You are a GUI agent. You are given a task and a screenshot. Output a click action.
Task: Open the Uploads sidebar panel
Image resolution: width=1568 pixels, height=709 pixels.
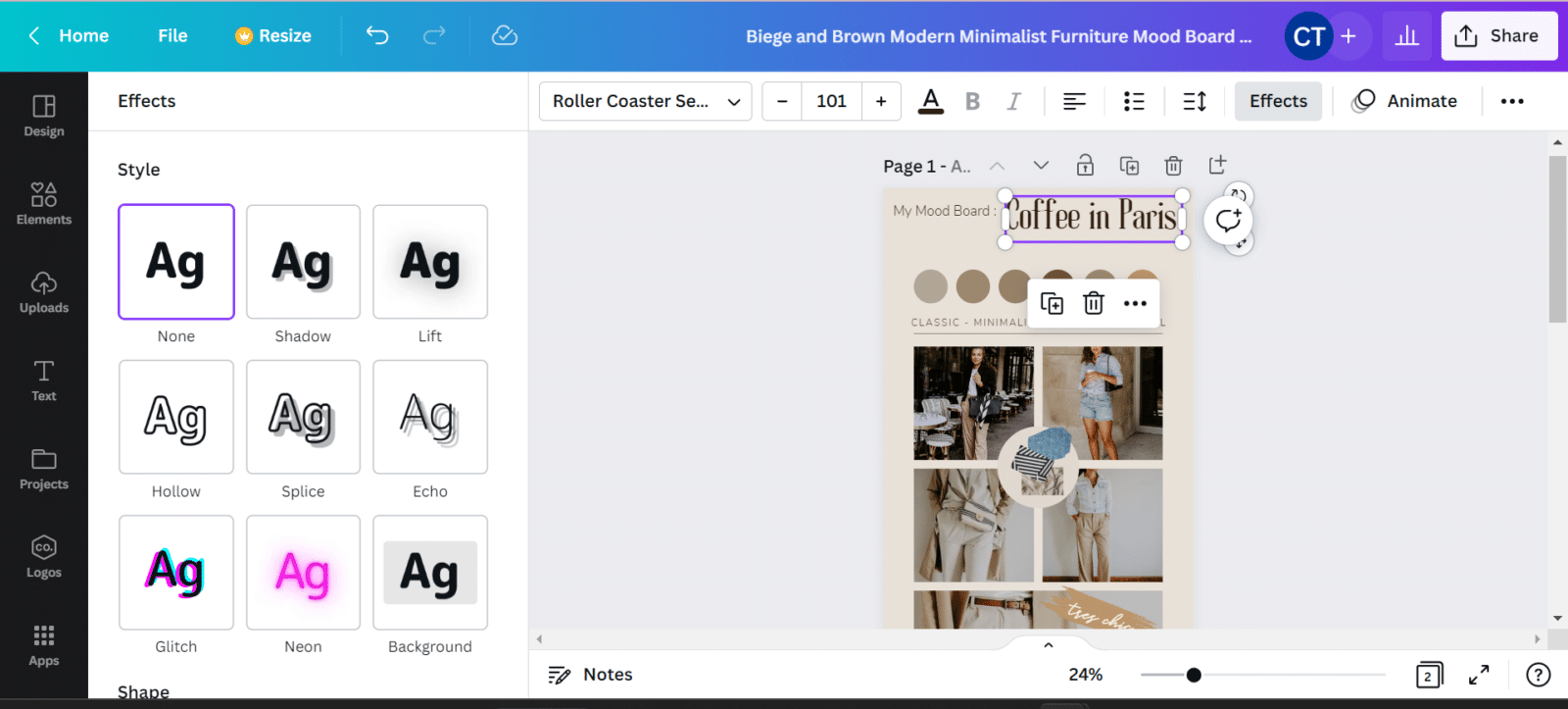tap(44, 292)
